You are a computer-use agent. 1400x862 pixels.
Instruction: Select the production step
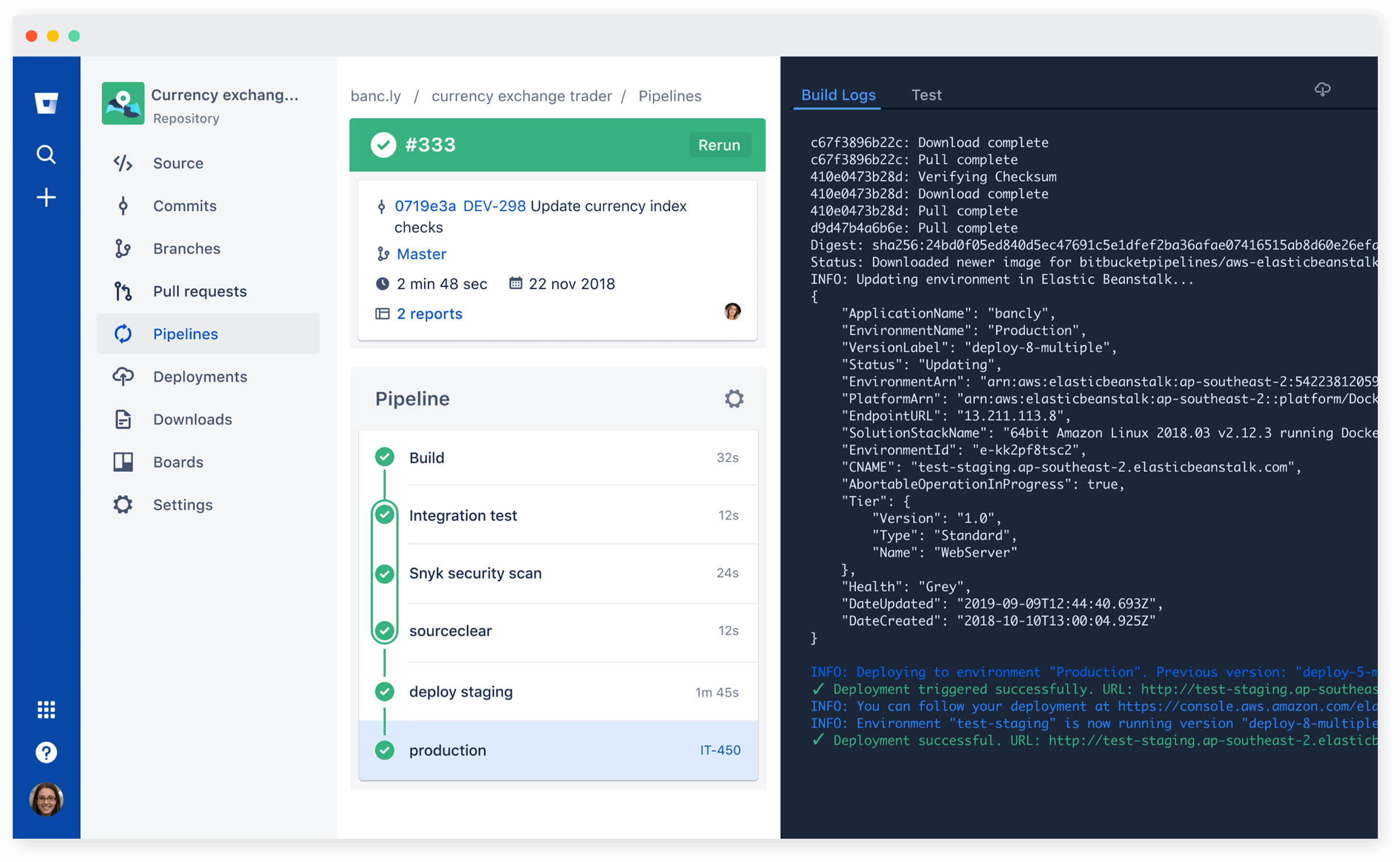click(558, 750)
